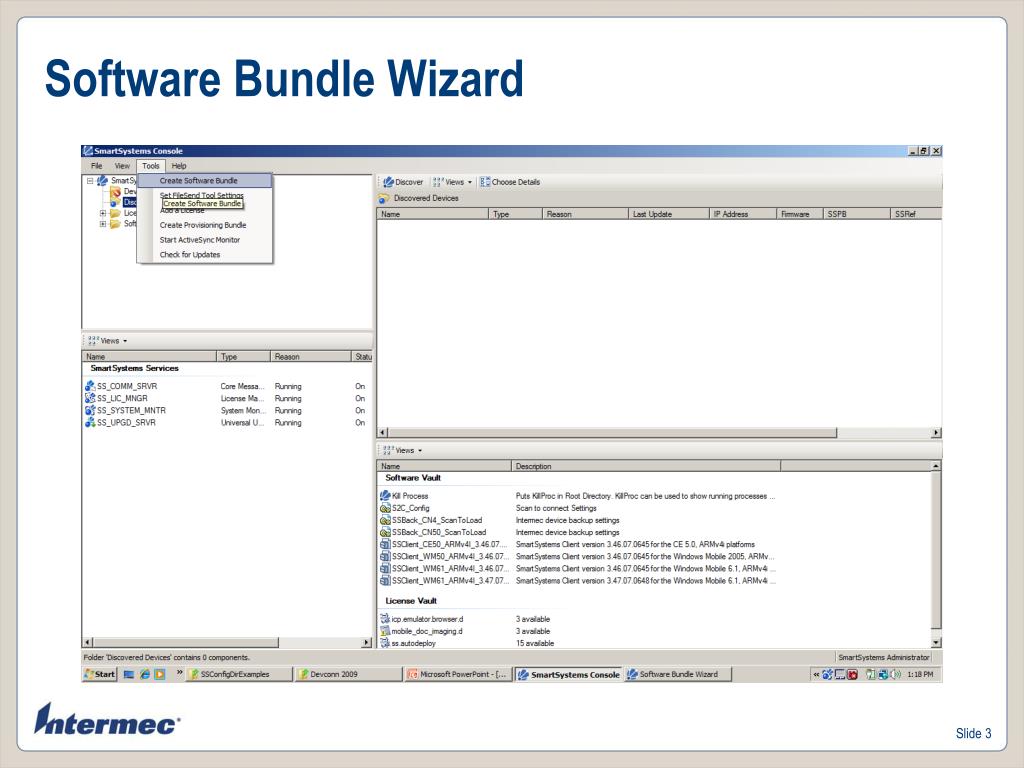Image resolution: width=1024 pixels, height=768 pixels.
Task: Click the Choose Details button label
Action: pos(516,182)
